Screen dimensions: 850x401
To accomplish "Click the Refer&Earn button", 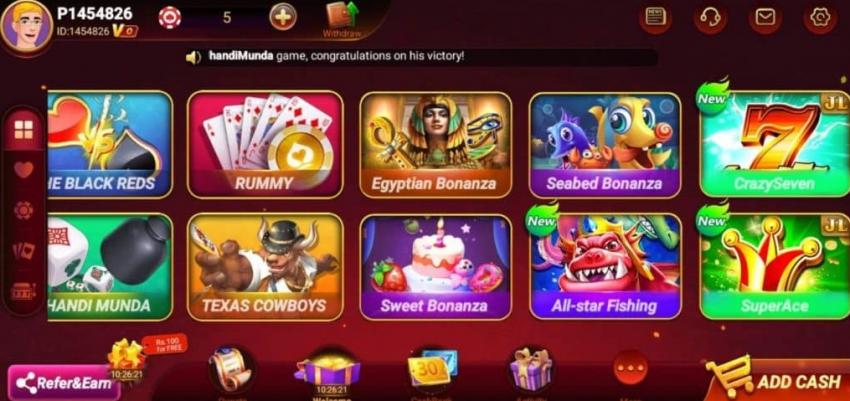I will coord(63,383).
